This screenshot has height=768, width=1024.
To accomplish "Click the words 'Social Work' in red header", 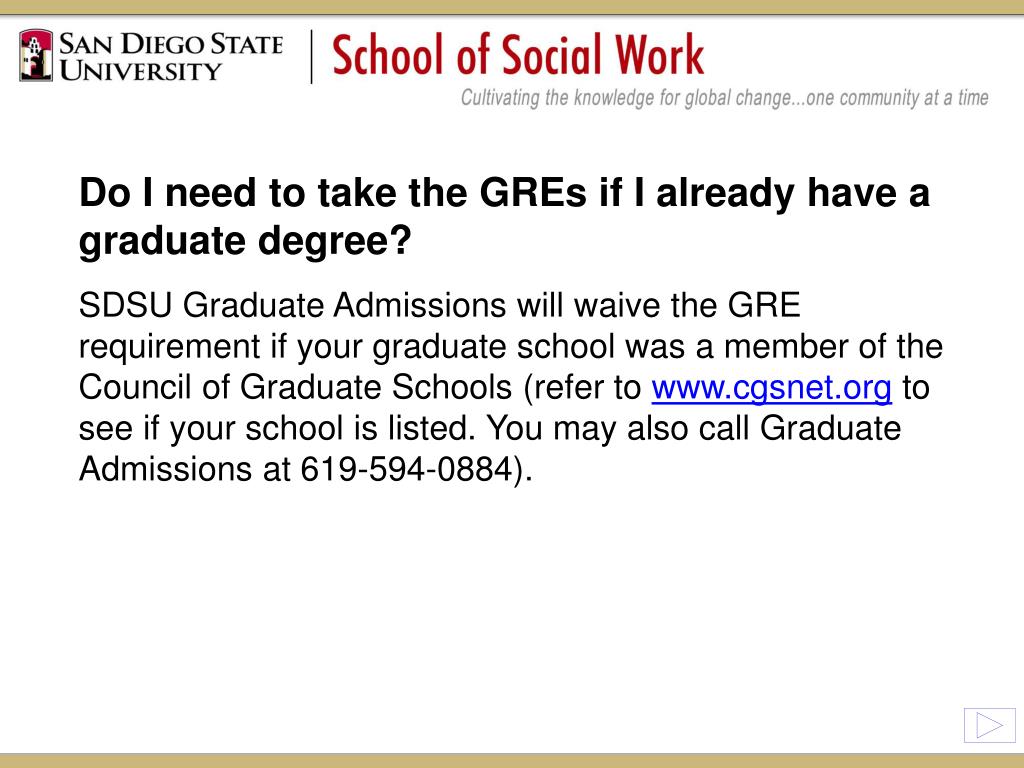I will (x=603, y=55).
